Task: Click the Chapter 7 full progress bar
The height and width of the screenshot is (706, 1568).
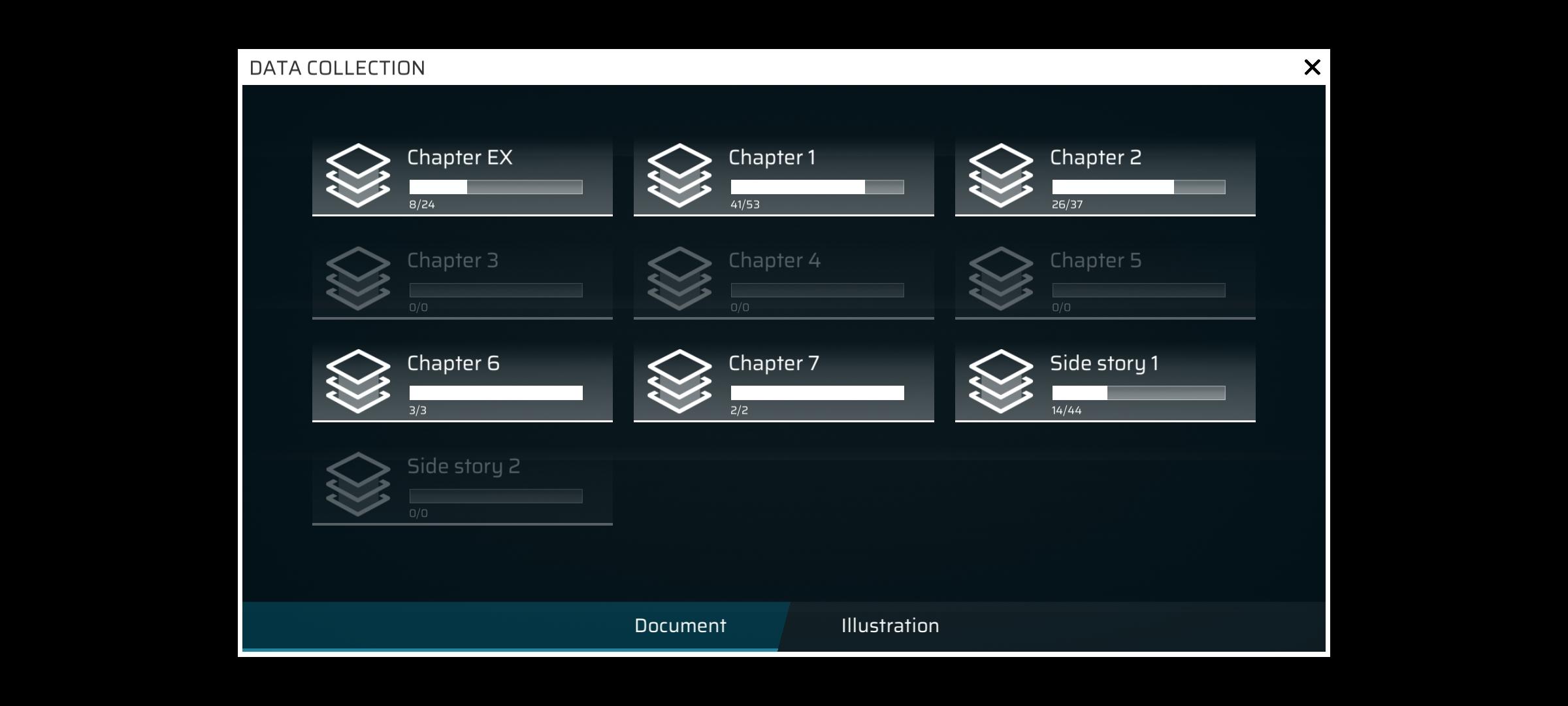Action: pos(817,393)
